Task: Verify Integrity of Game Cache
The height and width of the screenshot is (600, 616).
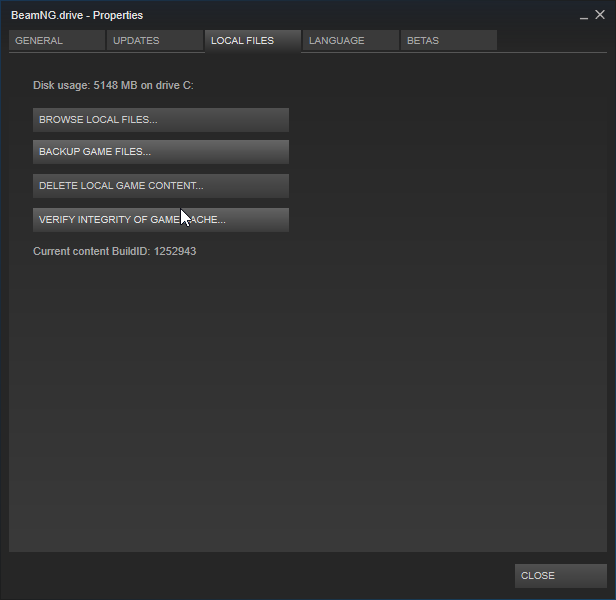Action: pyautogui.click(x=161, y=220)
